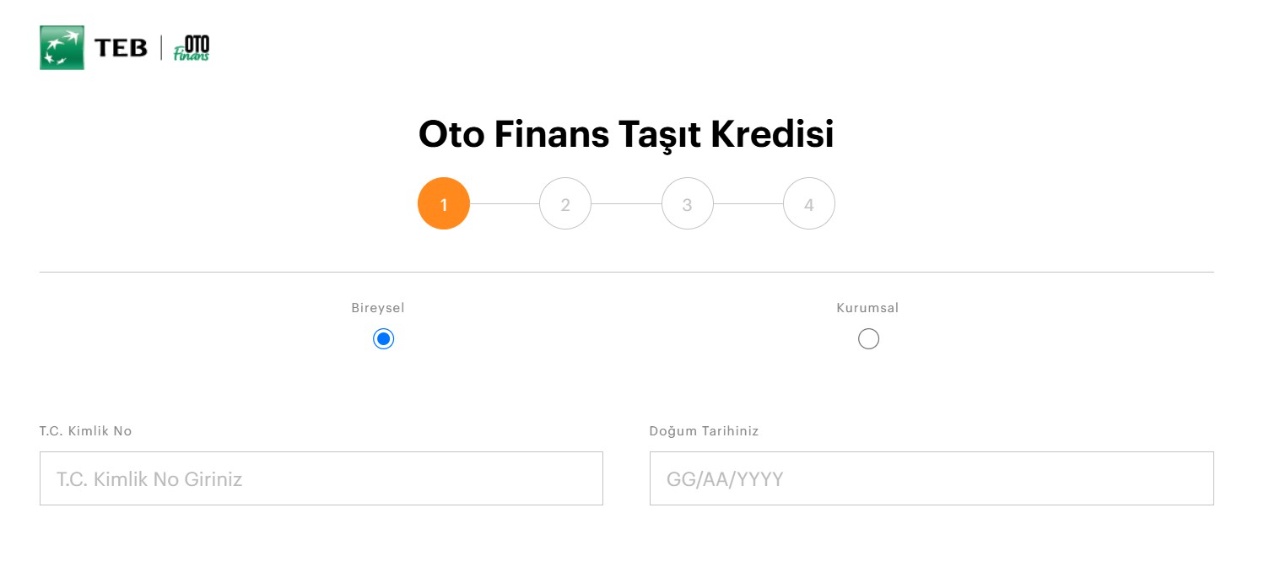
Task: Click the connector line between steps 1 and 2
Action: 504,204
